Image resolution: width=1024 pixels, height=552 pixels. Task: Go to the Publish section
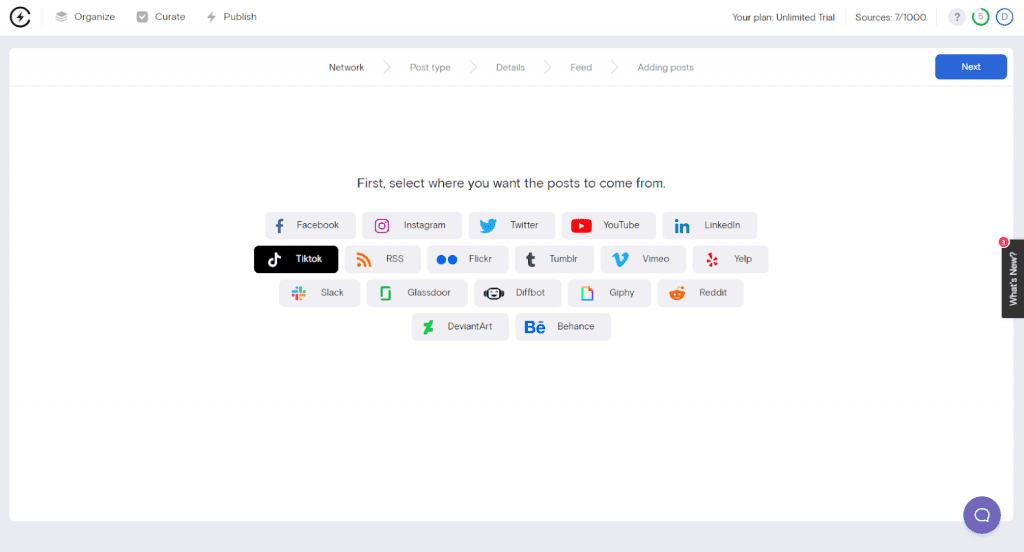click(x=232, y=17)
